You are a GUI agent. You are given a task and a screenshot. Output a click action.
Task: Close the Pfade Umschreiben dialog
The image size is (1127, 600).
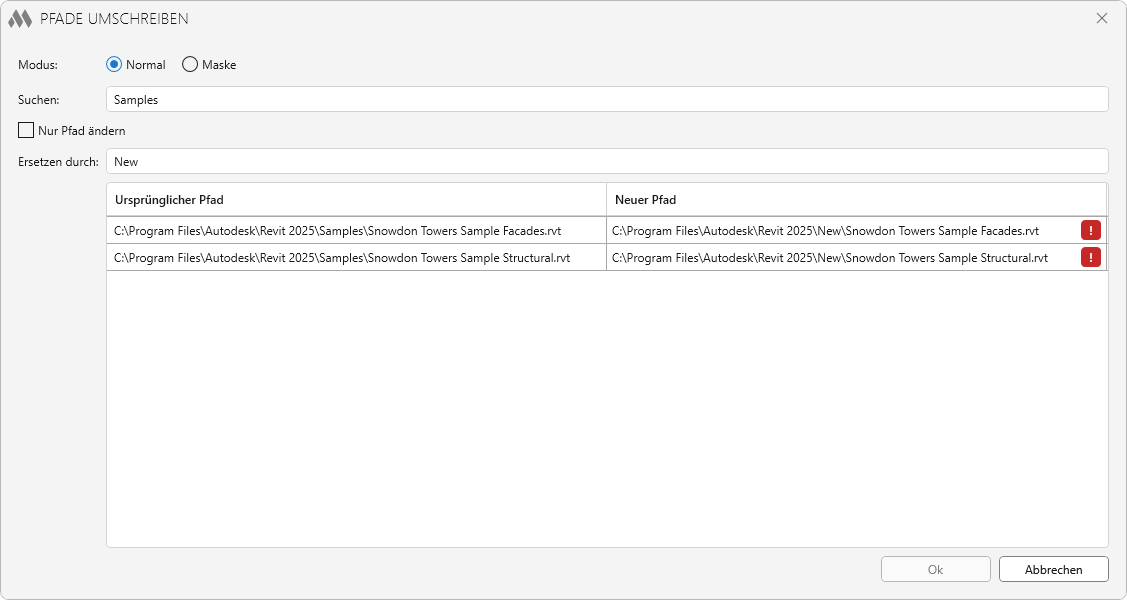(1102, 19)
